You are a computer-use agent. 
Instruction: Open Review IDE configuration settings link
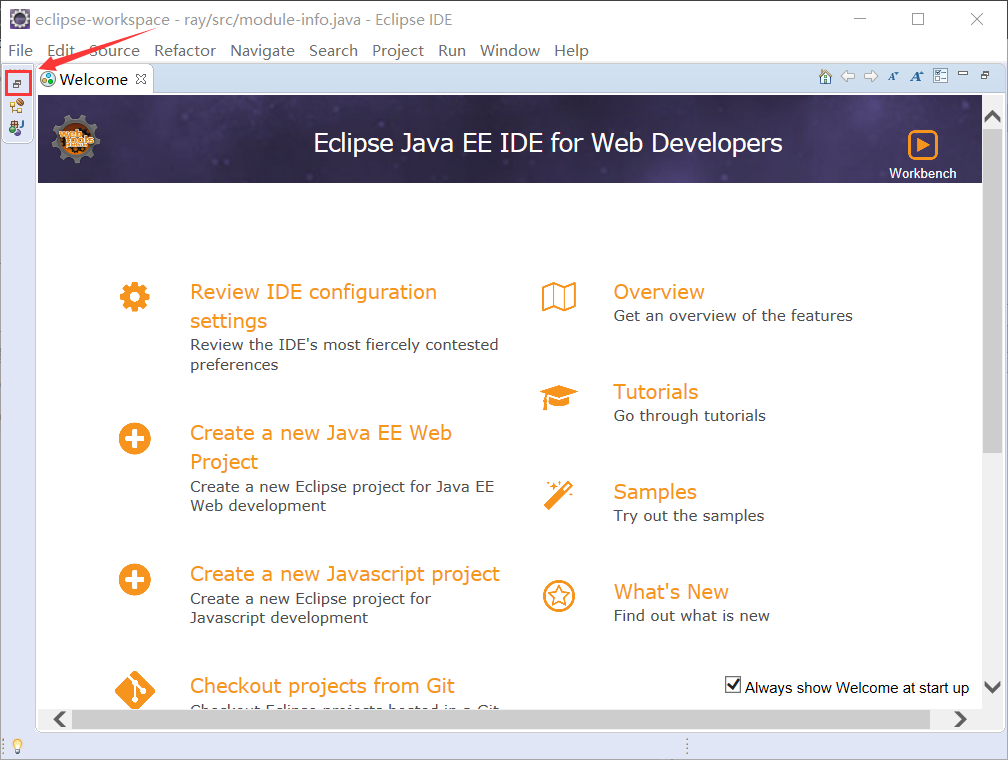[x=313, y=306]
